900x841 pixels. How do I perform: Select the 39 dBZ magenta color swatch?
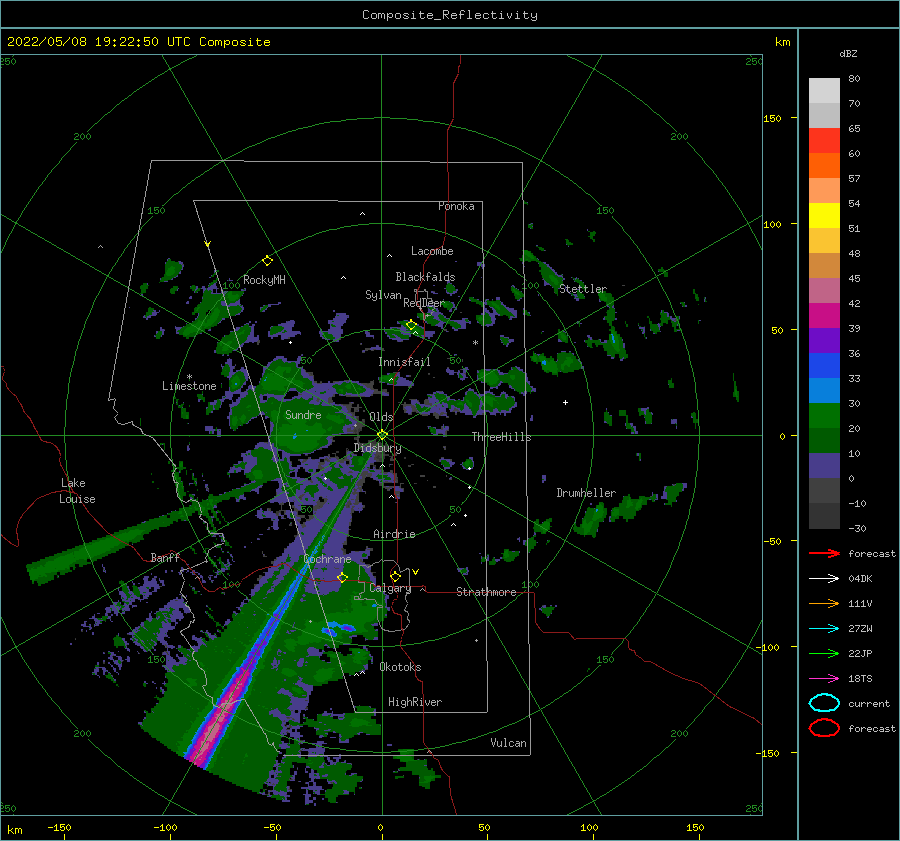pyautogui.click(x=824, y=316)
